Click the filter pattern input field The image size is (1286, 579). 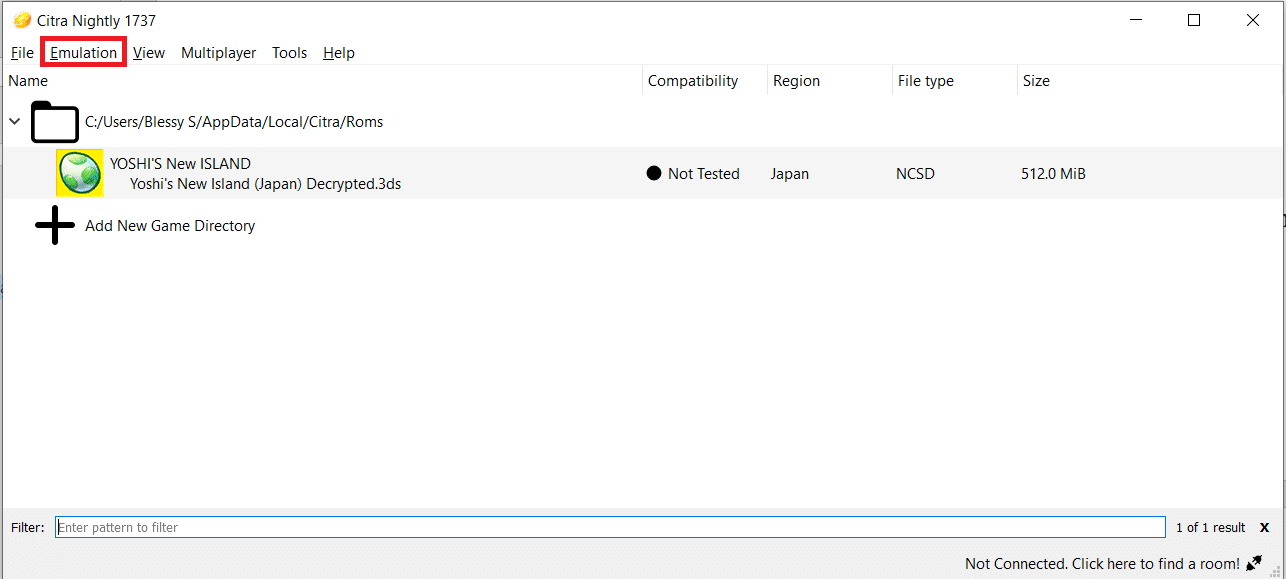(x=610, y=527)
